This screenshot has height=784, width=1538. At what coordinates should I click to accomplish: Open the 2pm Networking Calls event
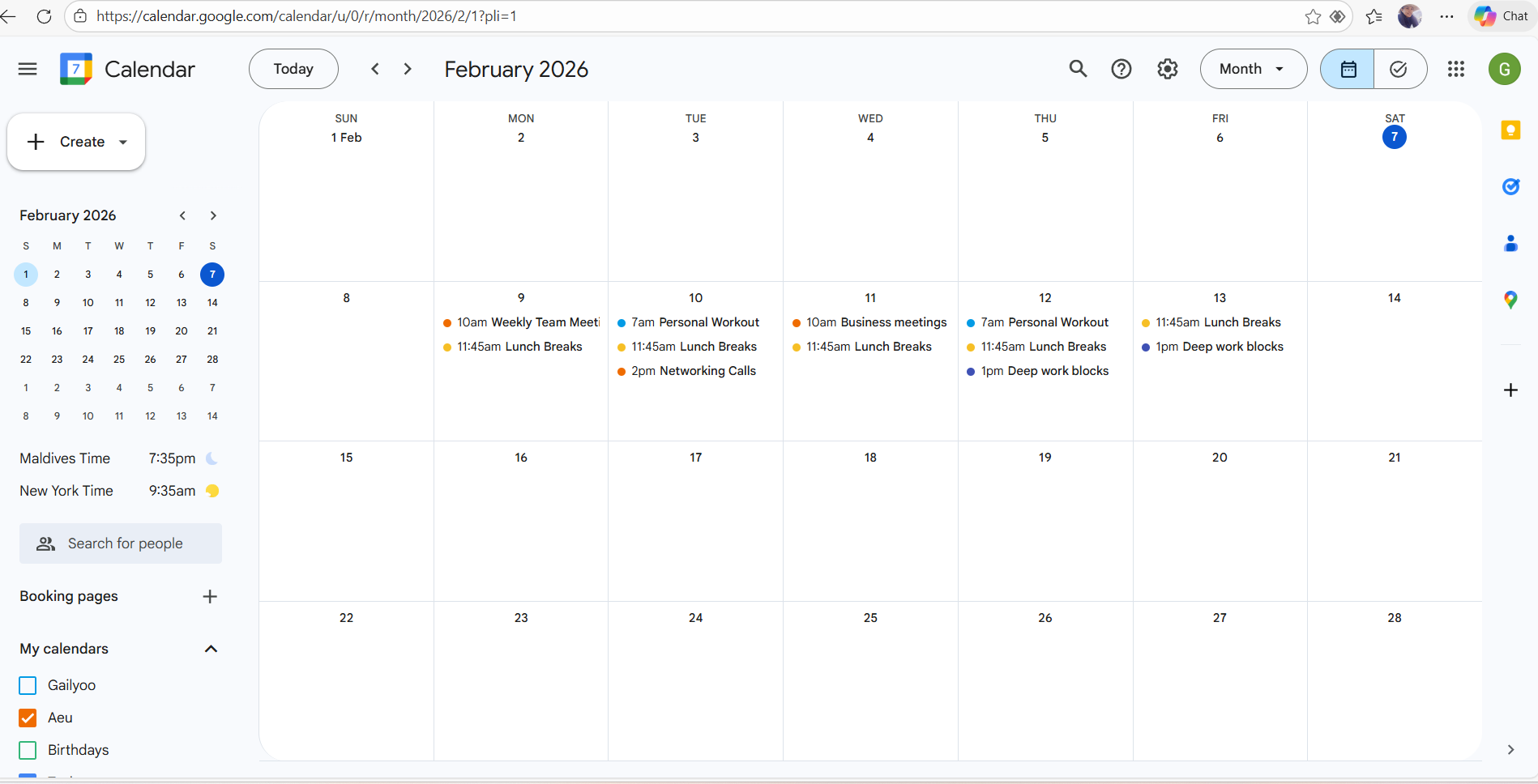(694, 371)
